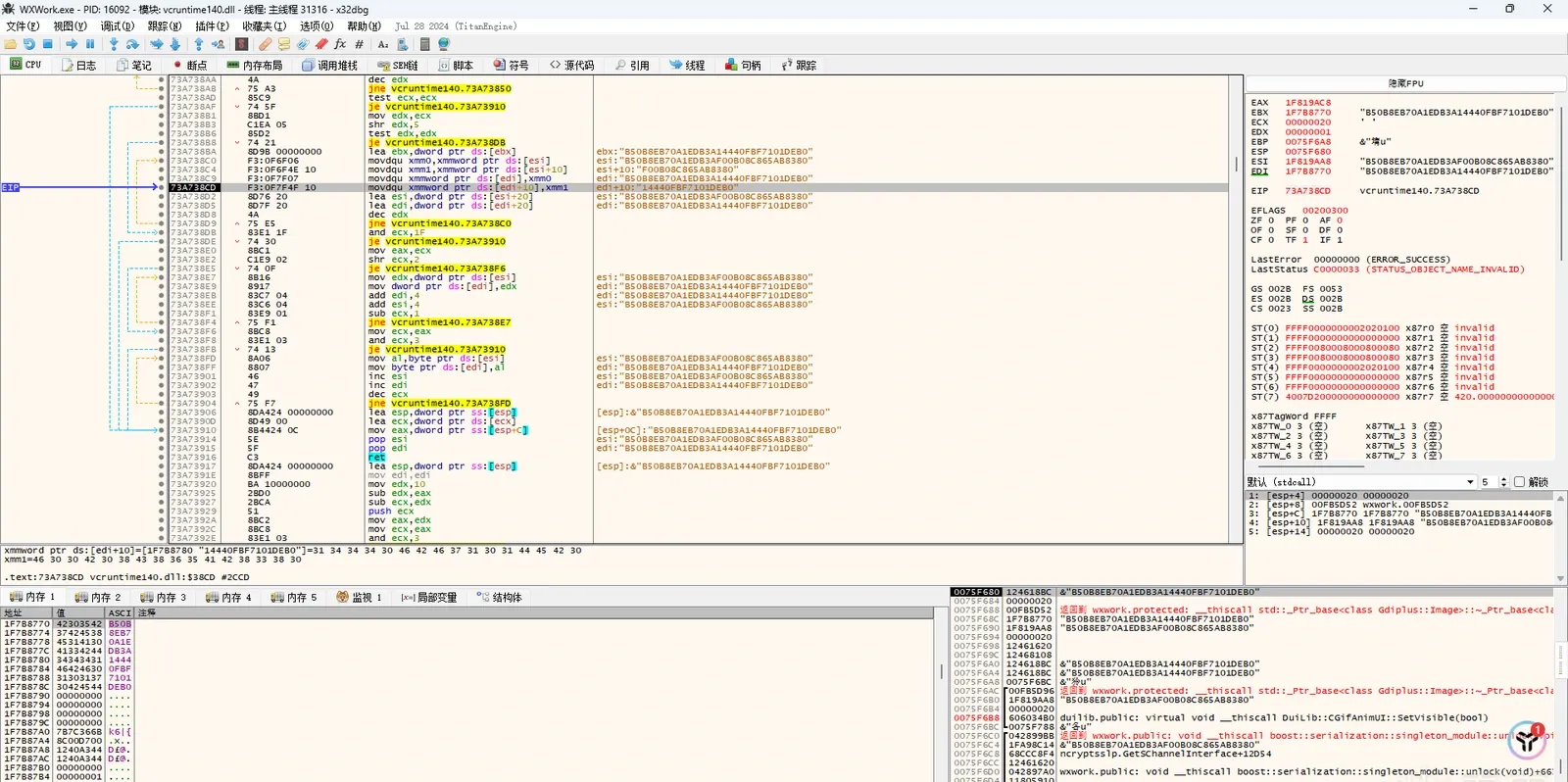Open the 调试(D) menu

click(118, 26)
